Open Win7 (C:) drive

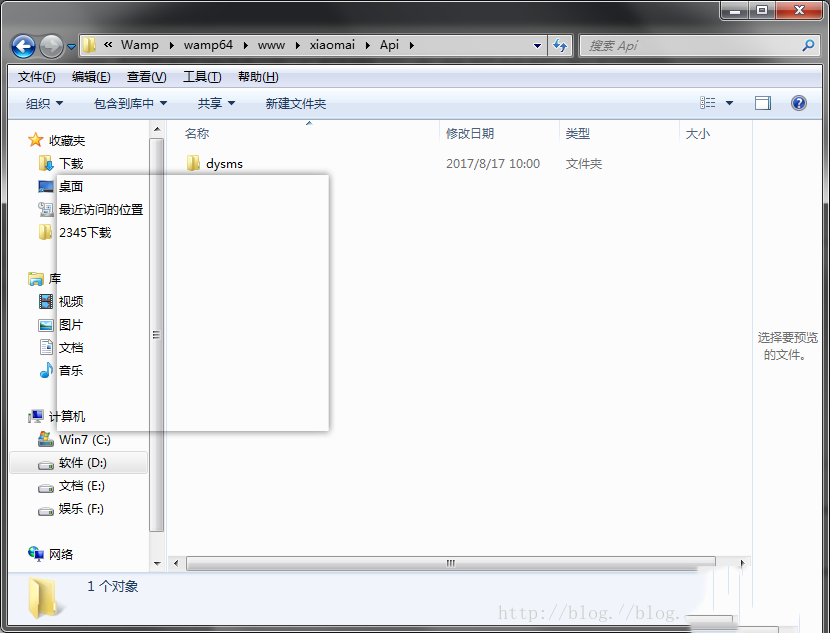84,439
